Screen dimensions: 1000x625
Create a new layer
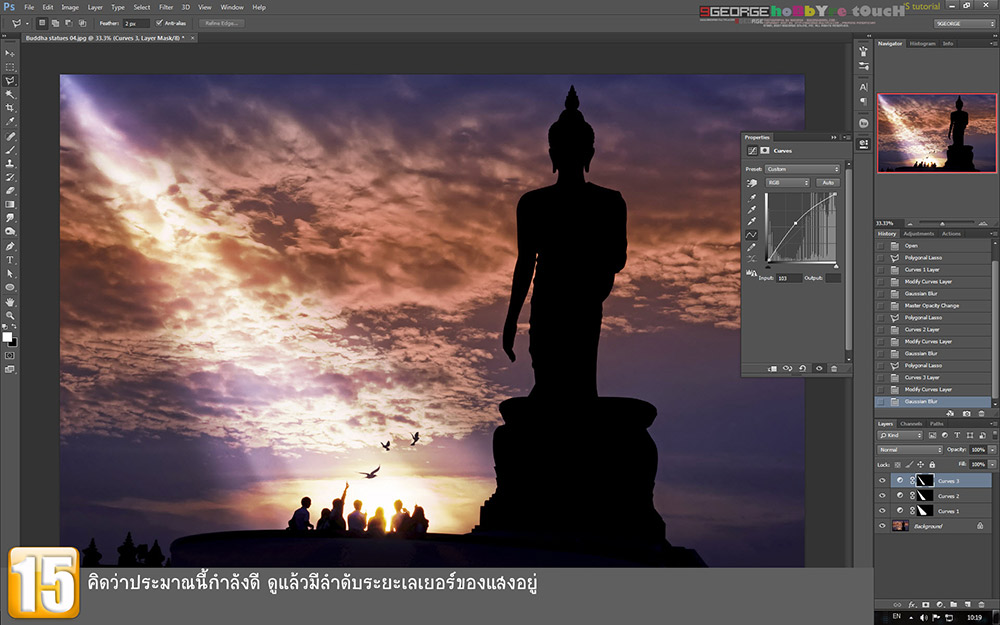click(967, 605)
